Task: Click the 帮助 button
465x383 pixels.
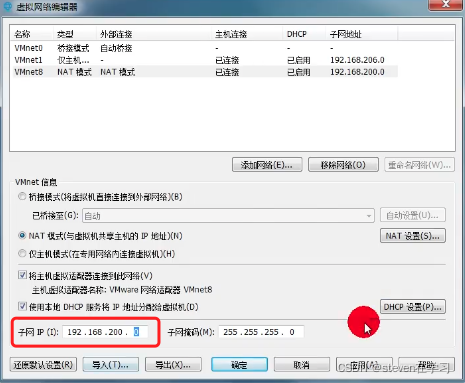Action: click(427, 365)
